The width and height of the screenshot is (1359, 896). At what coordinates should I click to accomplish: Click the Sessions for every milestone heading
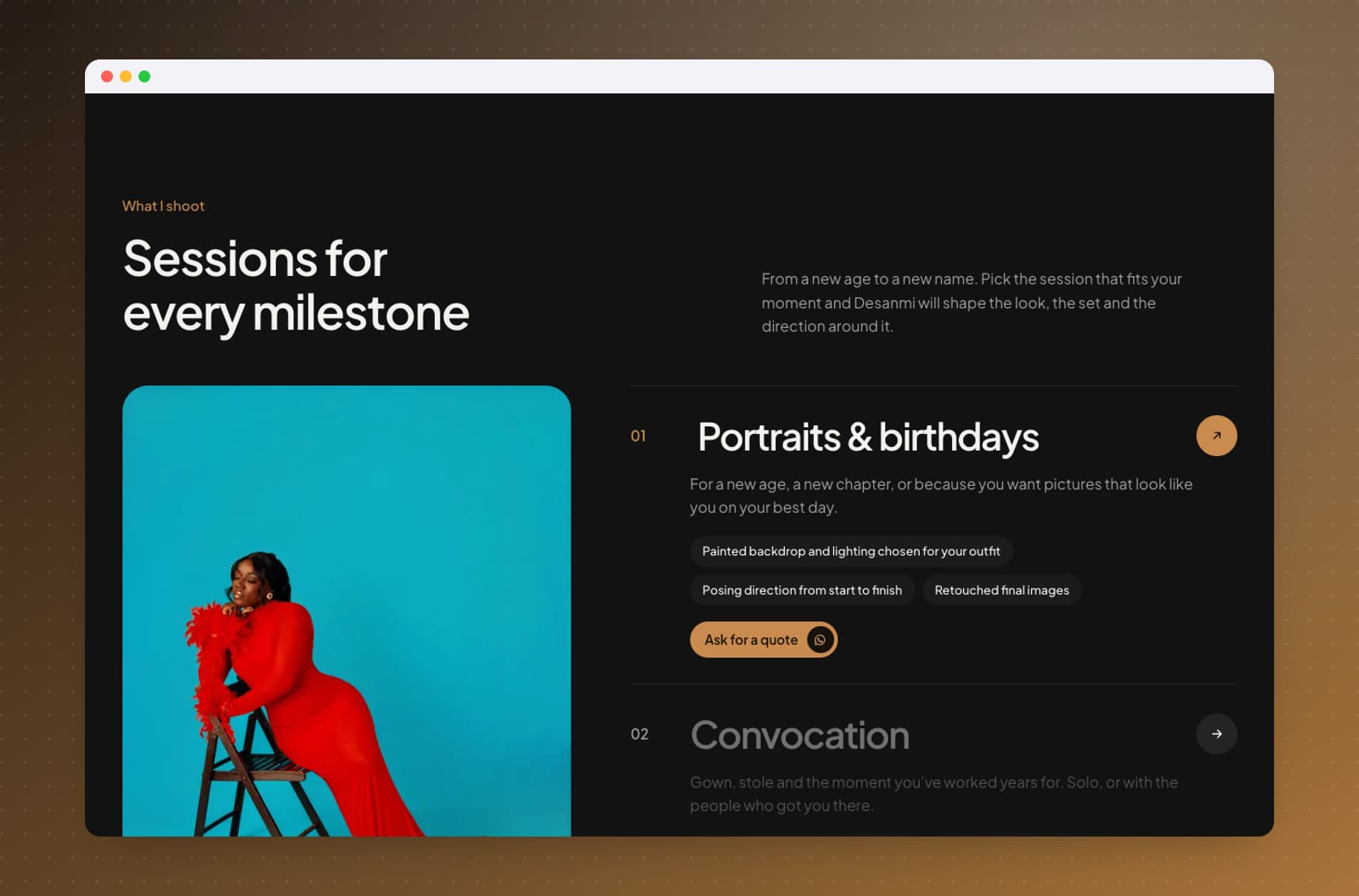tap(296, 286)
